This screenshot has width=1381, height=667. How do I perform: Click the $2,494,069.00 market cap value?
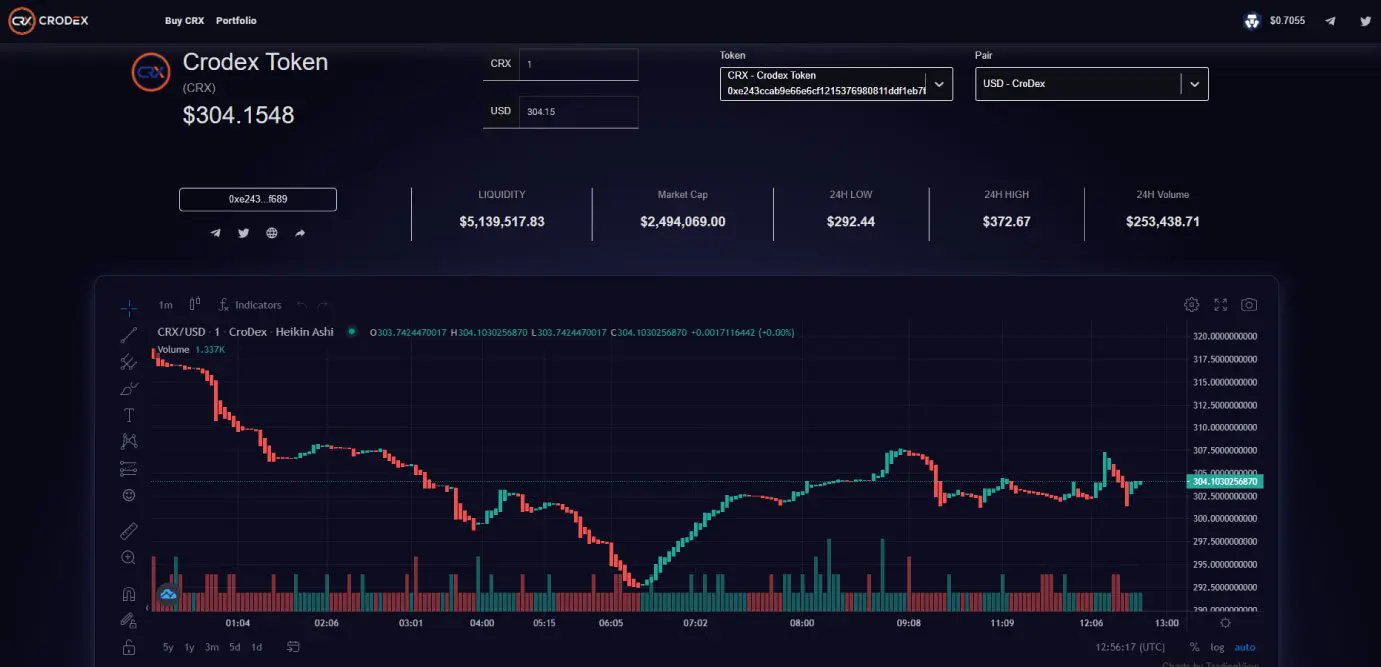click(x=683, y=222)
